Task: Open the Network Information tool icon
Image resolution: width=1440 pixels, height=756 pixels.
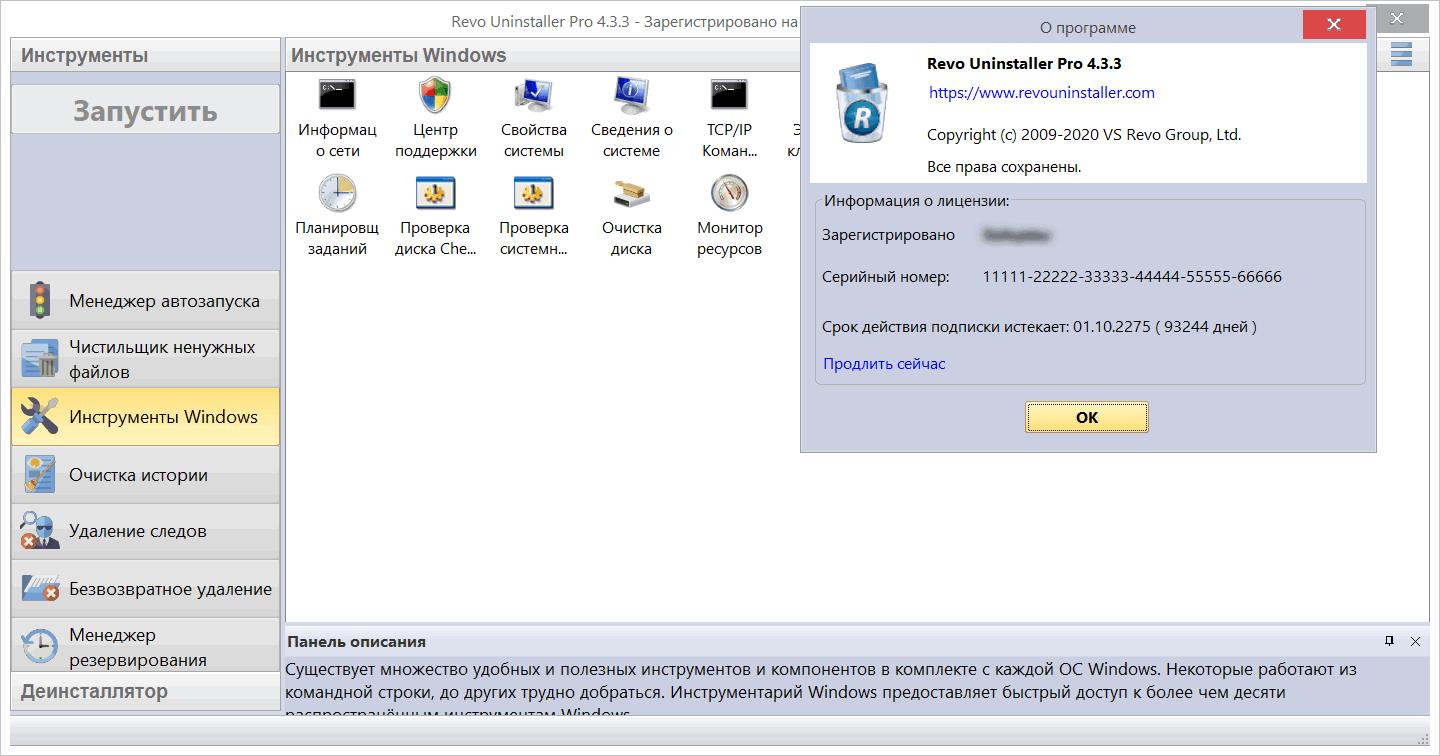Action: (x=337, y=97)
